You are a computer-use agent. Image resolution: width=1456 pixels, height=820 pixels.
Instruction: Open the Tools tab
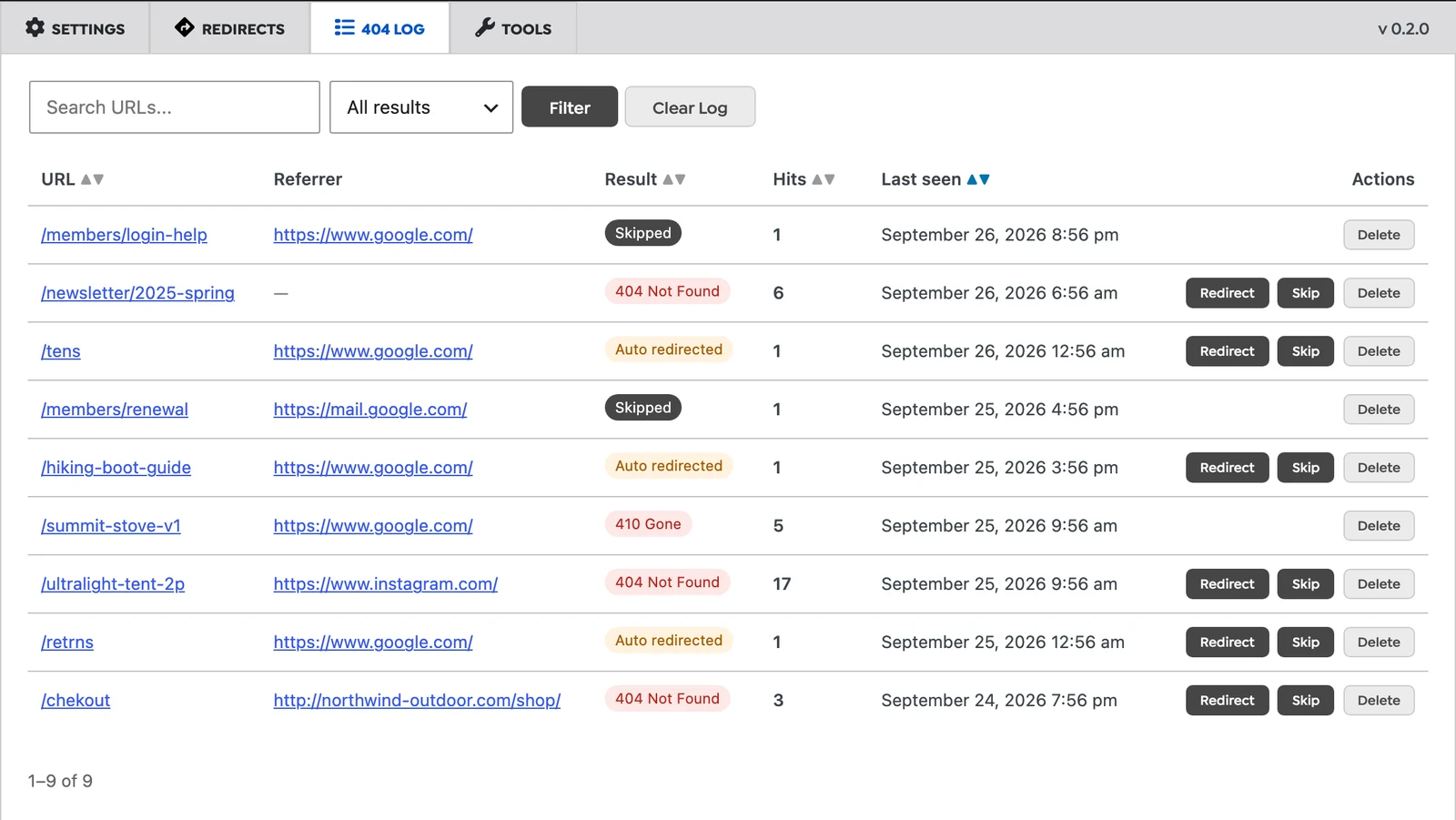coord(513,28)
